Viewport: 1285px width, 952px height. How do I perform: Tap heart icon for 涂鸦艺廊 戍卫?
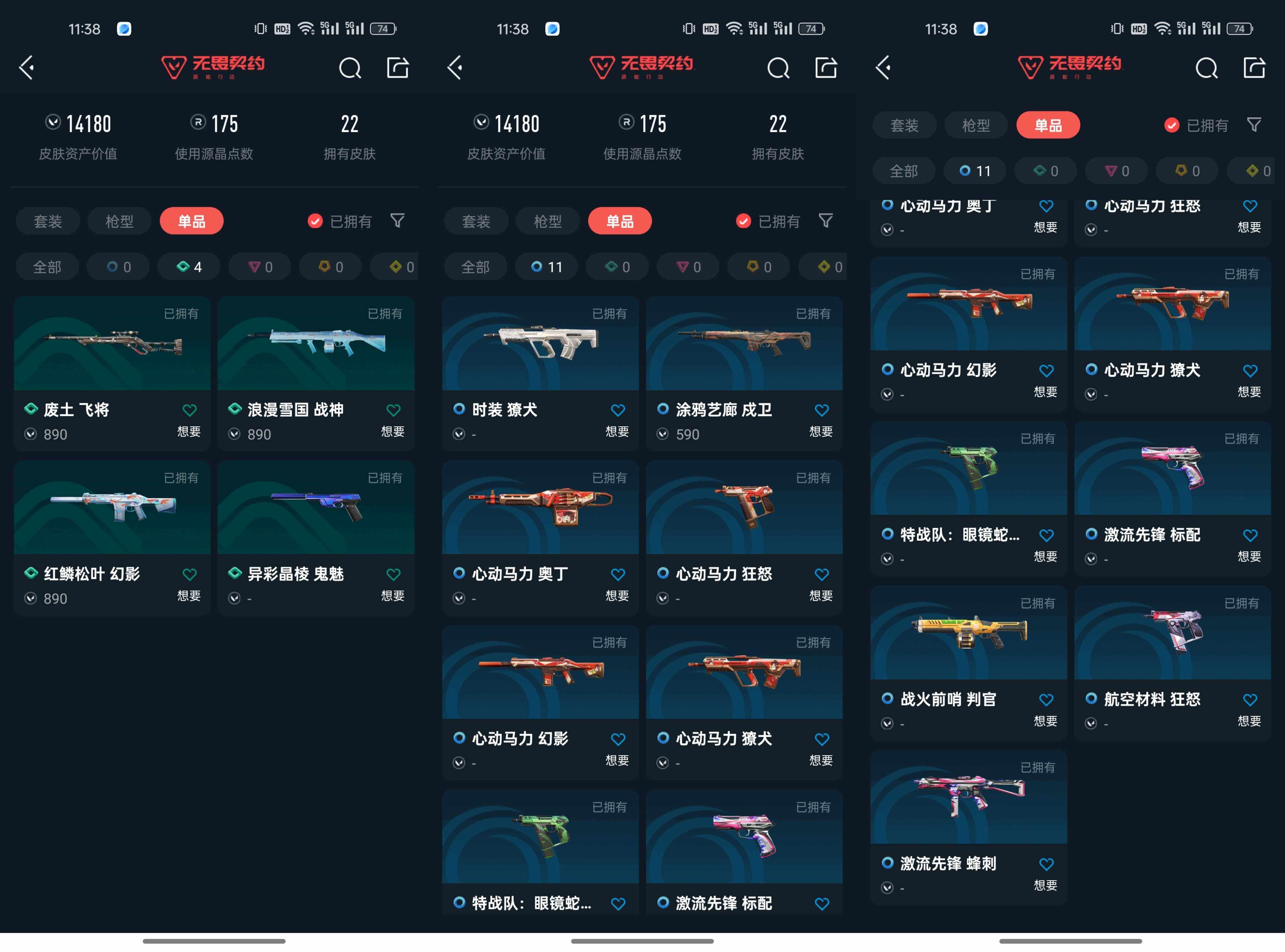pos(822,410)
